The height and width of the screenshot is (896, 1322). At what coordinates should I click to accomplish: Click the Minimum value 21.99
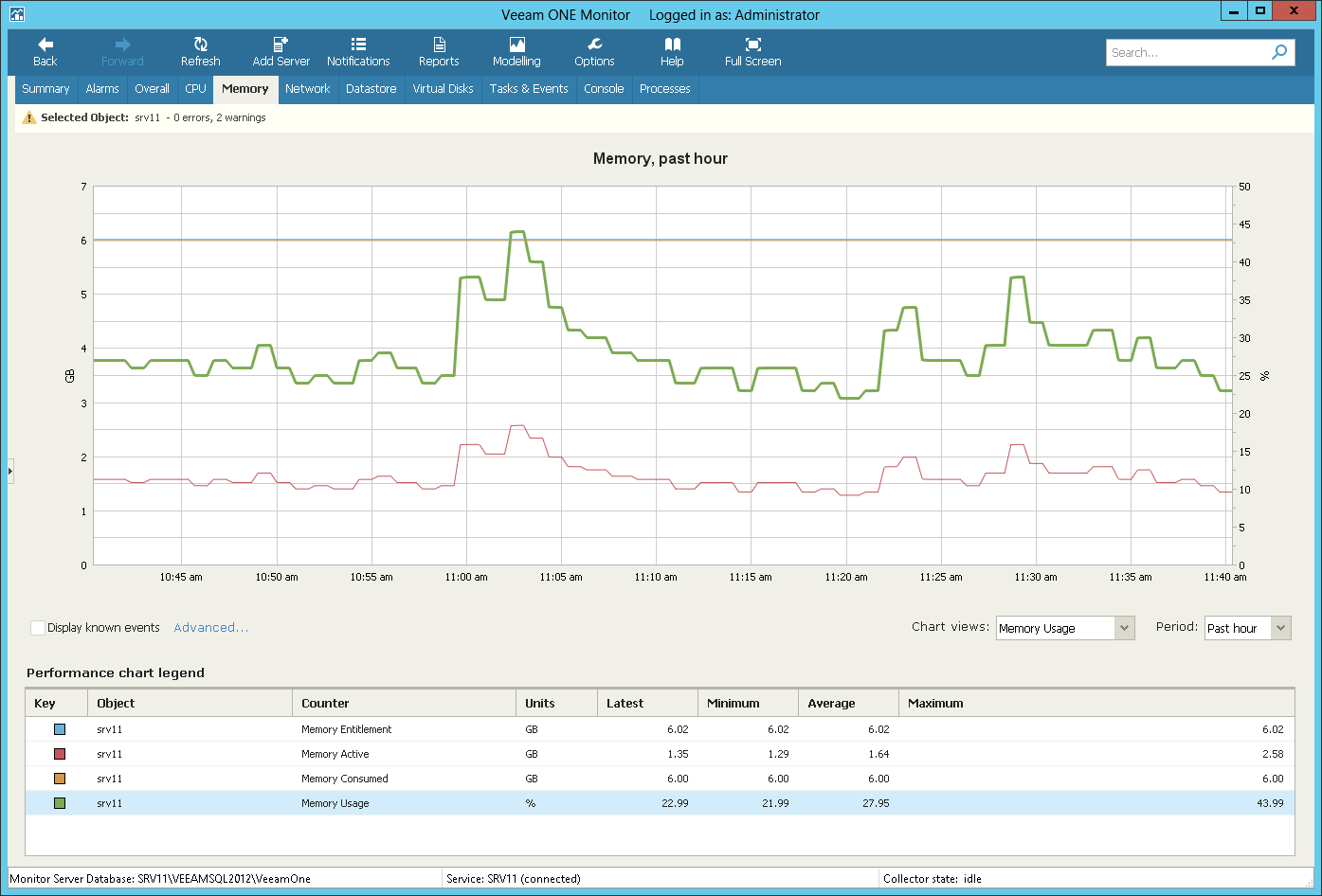pyautogui.click(x=777, y=803)
